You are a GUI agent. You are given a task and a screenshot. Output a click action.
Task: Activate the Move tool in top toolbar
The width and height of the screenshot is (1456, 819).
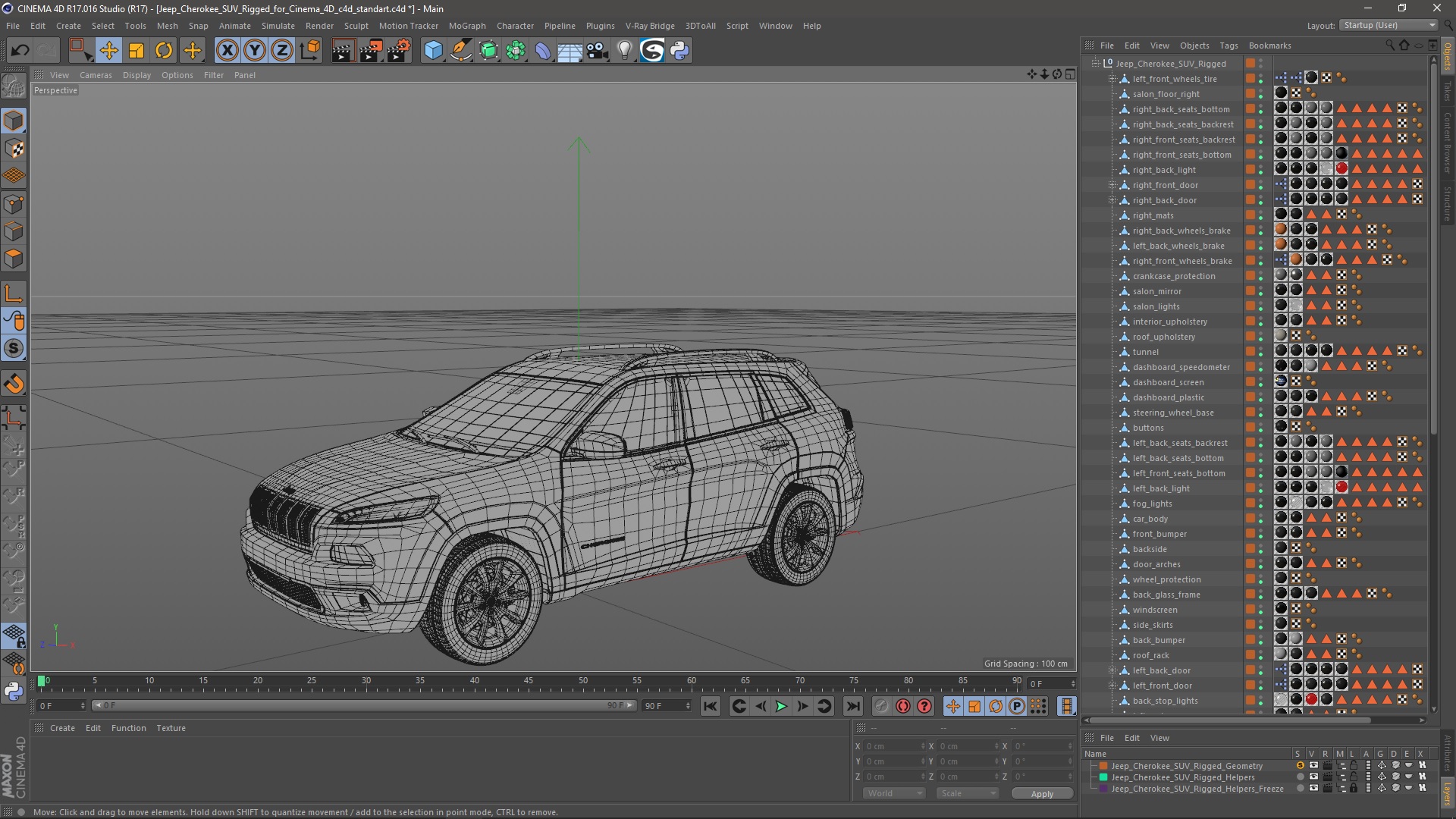(x=108, y=51)
